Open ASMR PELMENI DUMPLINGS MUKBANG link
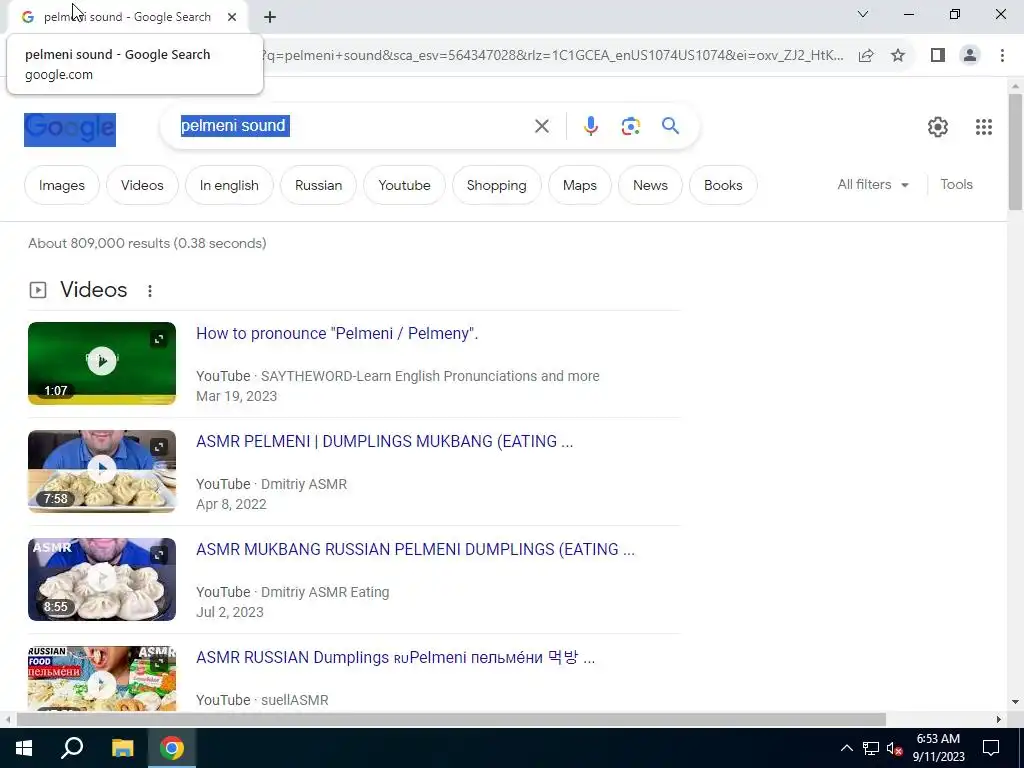 coord(385,441)
